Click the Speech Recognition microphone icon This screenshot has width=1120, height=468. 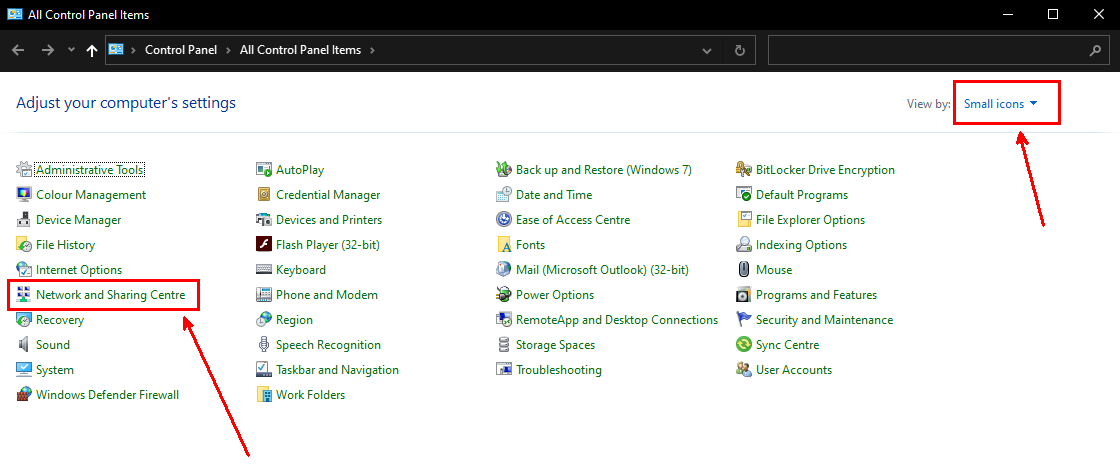pyautogui.click(x=264, y=345)
